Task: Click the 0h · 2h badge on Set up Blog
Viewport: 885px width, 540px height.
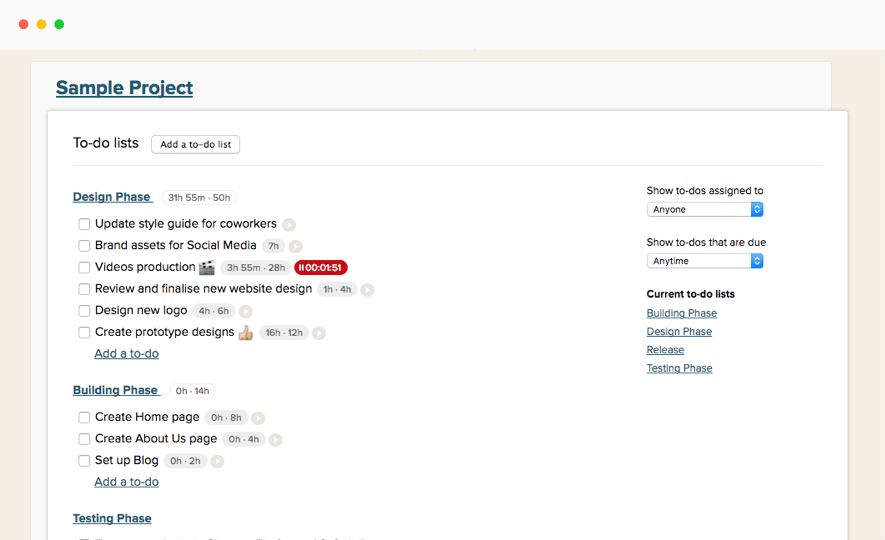Action: point(185,461)
